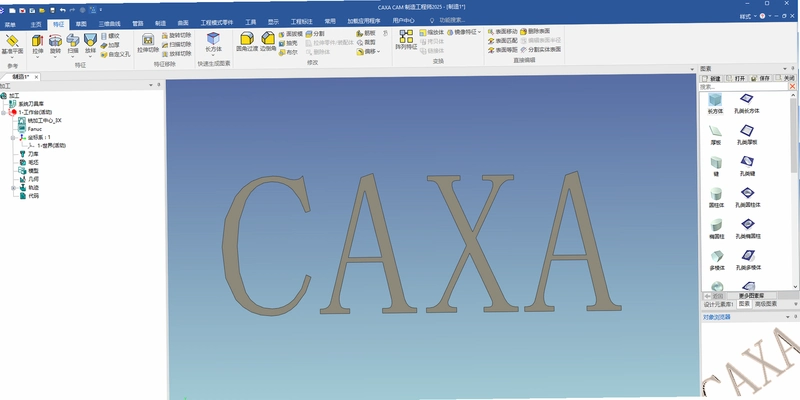This screenshot has height=400, width=800.
Task: Switch to the 曲面 ribbon tab
Action: click(x=183, y=23)
